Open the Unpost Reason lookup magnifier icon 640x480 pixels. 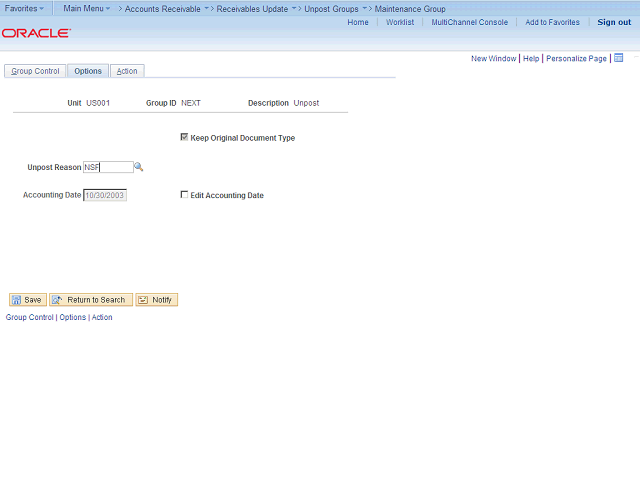[x=139, y=167]
